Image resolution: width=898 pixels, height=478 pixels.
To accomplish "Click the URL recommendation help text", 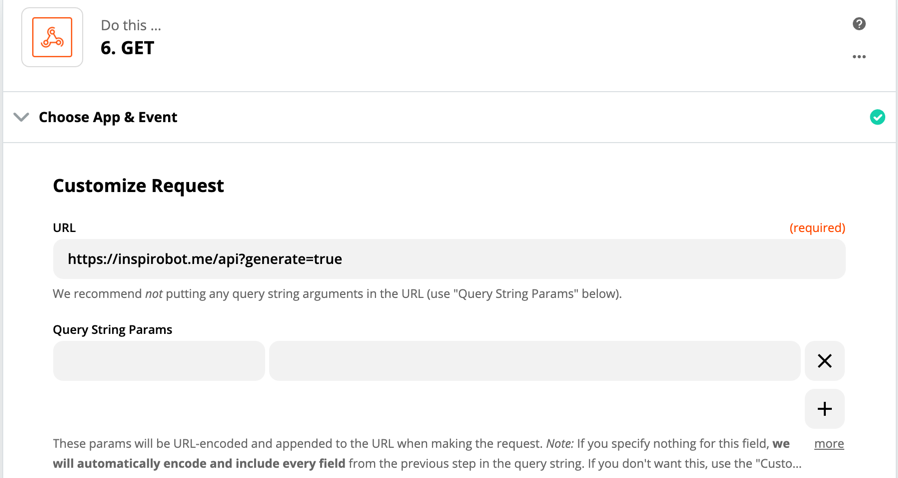I will (337, 294).
